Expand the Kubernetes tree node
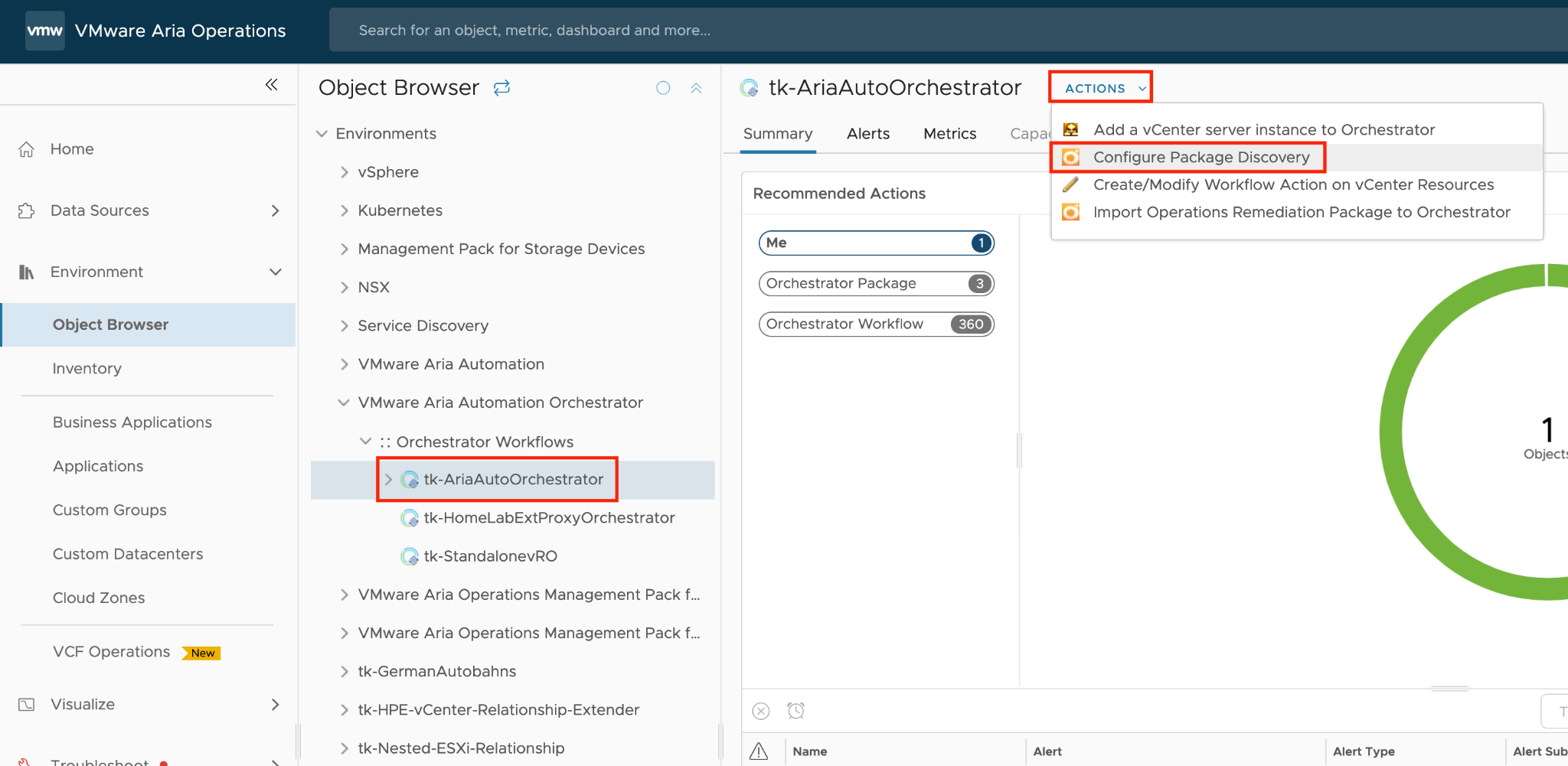The width and height of the screenshot is (1568, 766). point(344,210)
